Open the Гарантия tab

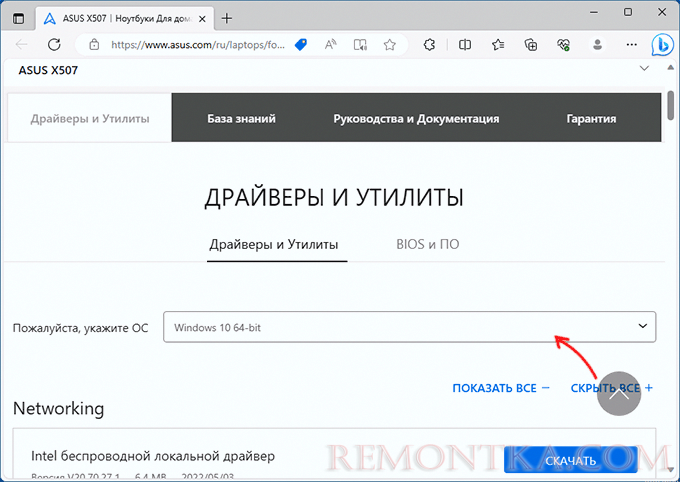coord(591,118)
